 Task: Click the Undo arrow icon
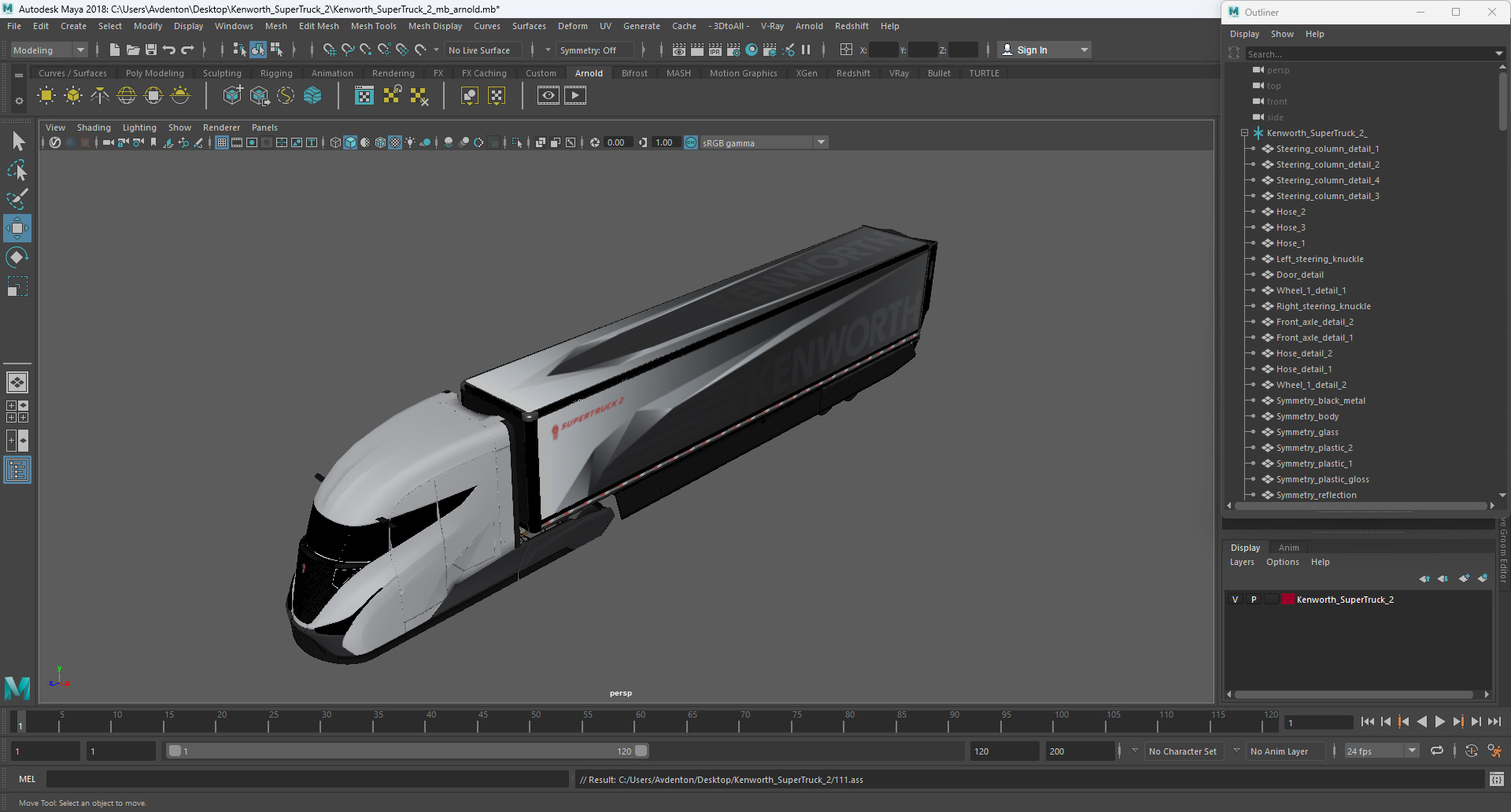point(169,50)
